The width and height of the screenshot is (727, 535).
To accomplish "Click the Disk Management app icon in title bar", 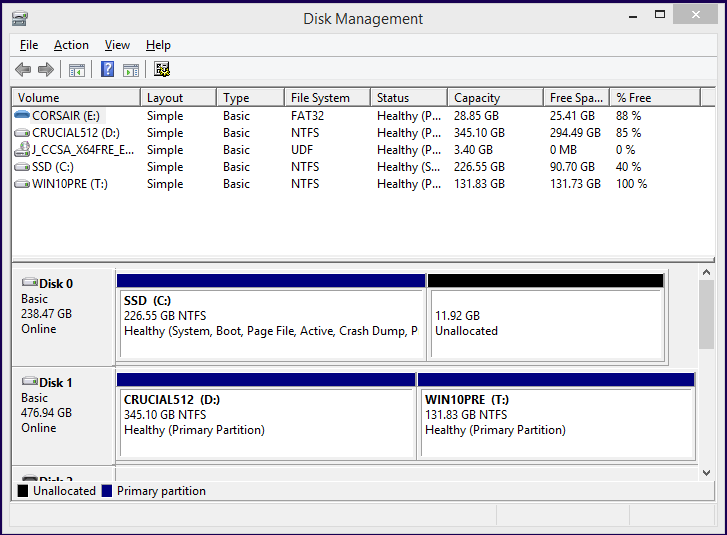I will click(19, 19).
